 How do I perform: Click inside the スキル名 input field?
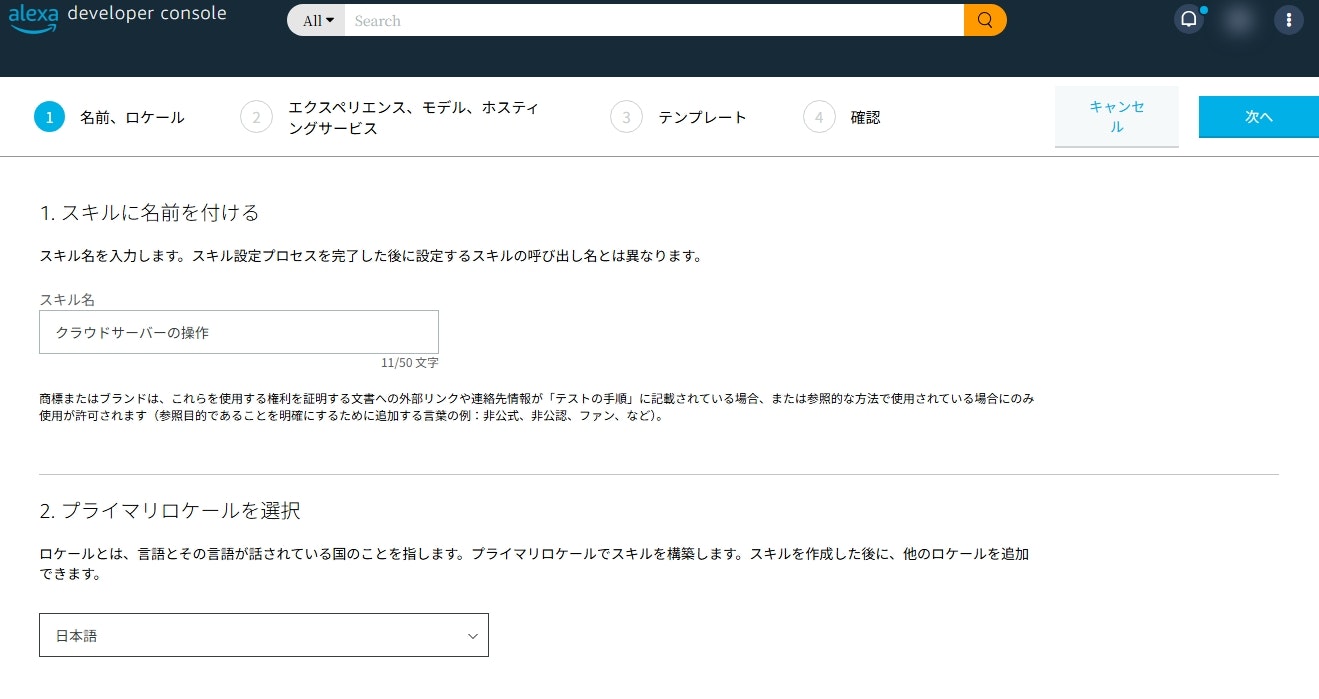click(238, 331)
